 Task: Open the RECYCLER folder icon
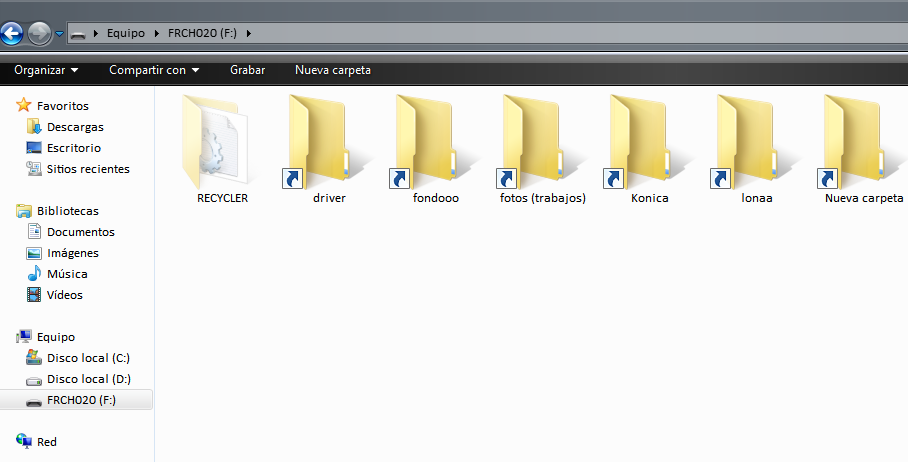pyautogui.click(x=215, y=142)
